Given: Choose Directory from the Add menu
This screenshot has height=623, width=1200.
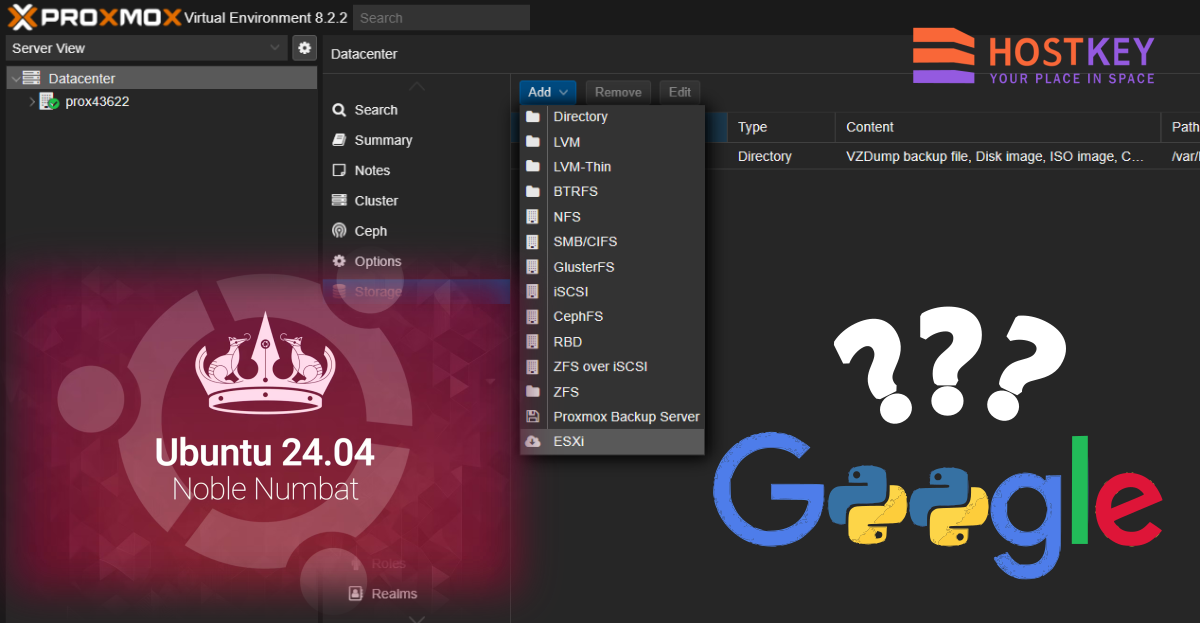Looking at the screenshot, I should (x=612, y=117).
